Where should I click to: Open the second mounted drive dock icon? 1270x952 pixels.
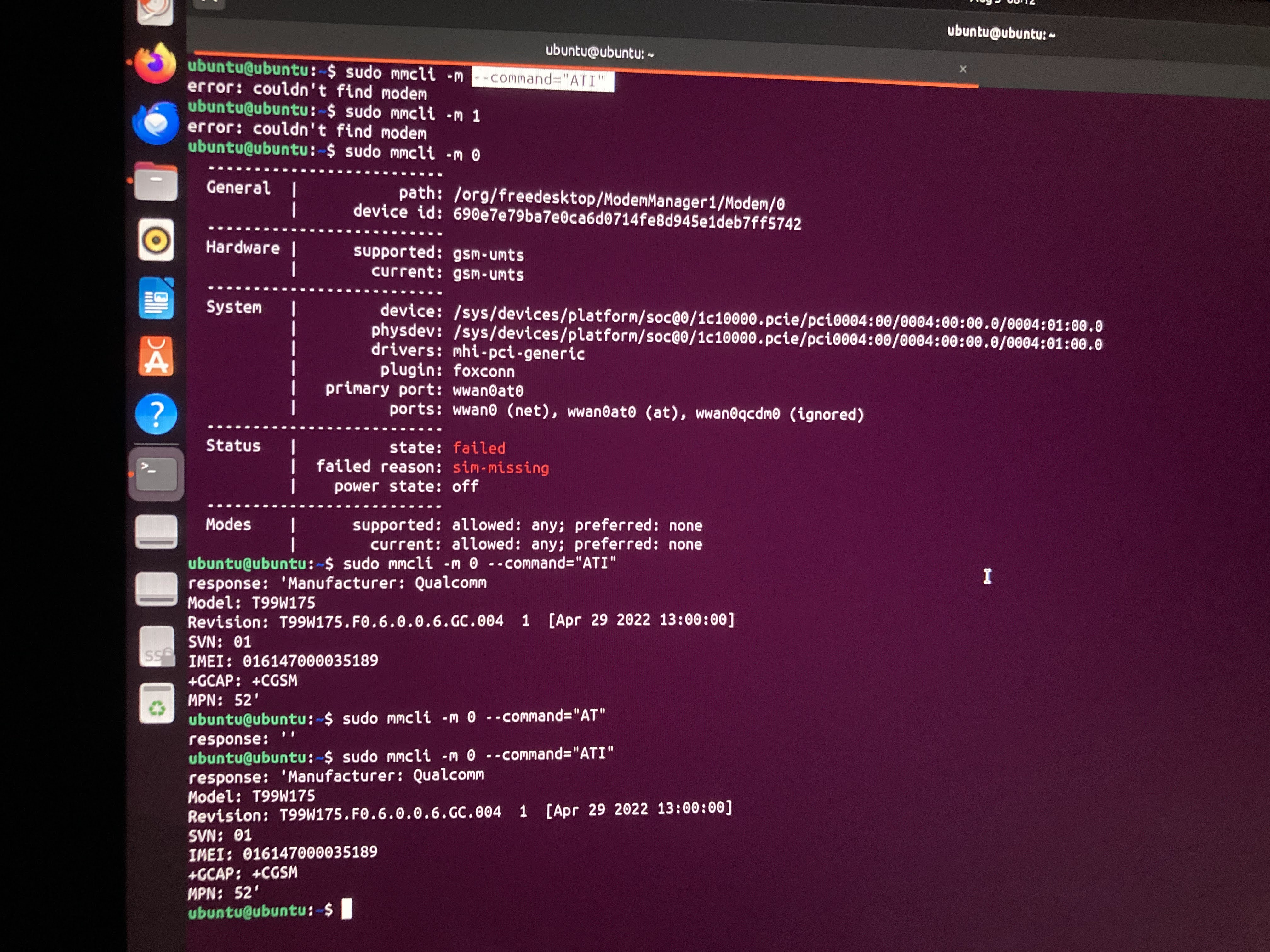(156, 589)
